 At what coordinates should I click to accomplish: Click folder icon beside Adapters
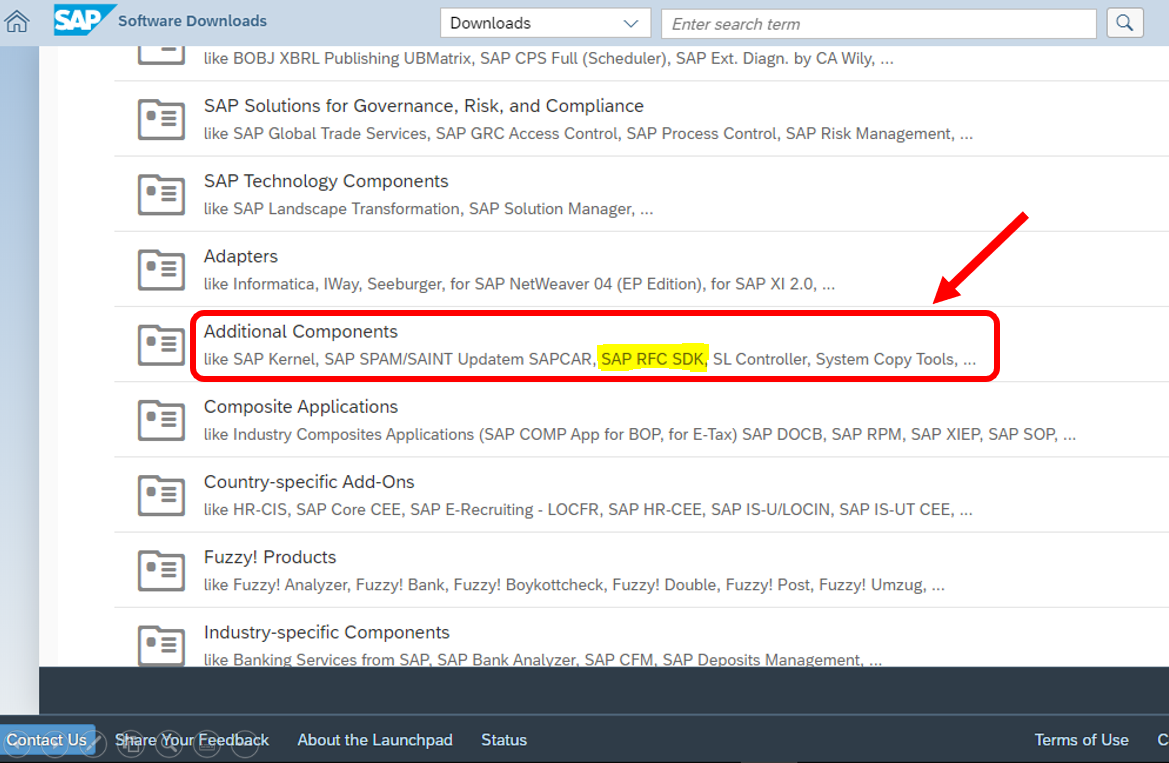click(x=161, y=269)
